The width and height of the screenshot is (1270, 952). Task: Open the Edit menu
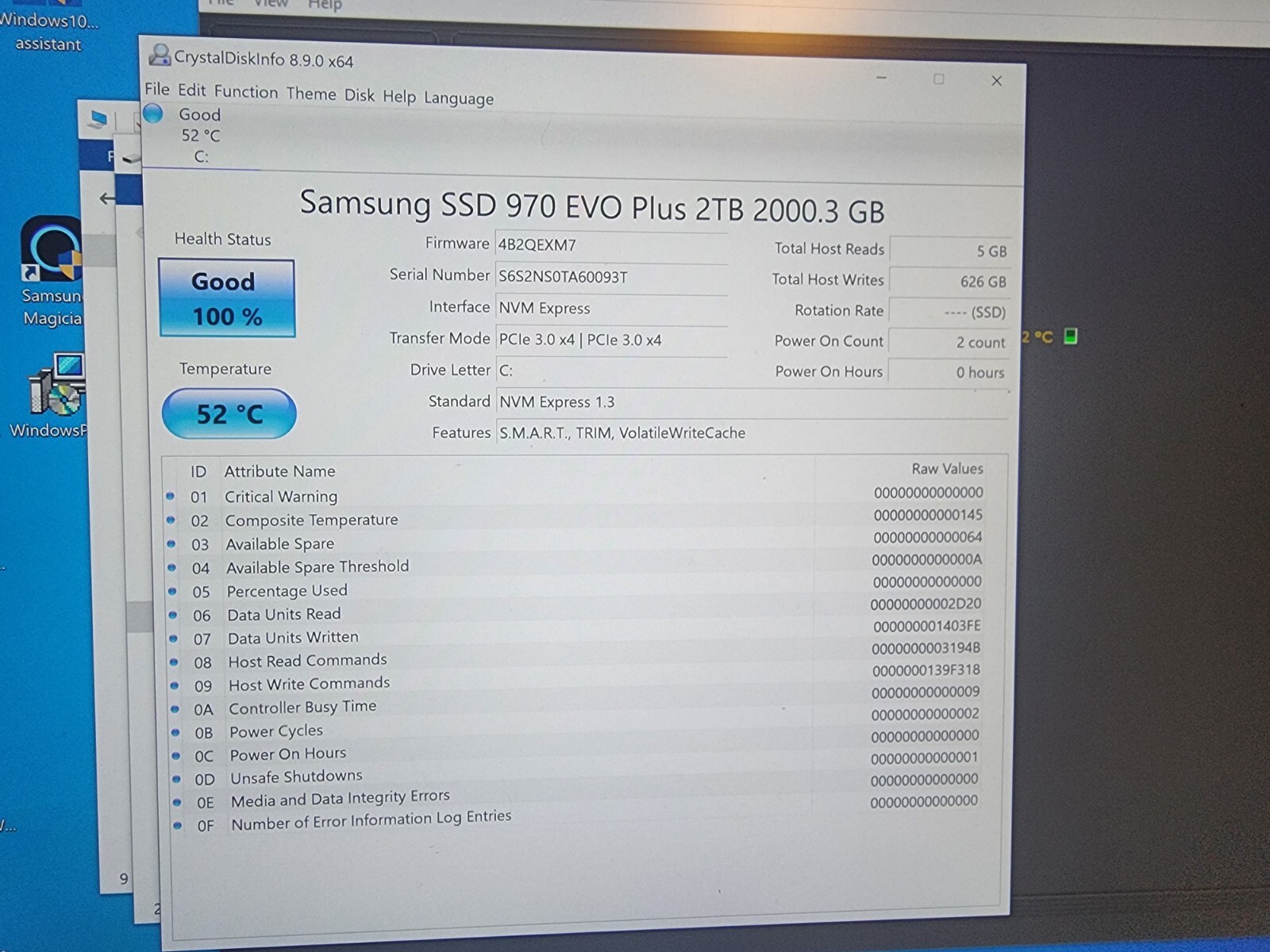[191, 90]
